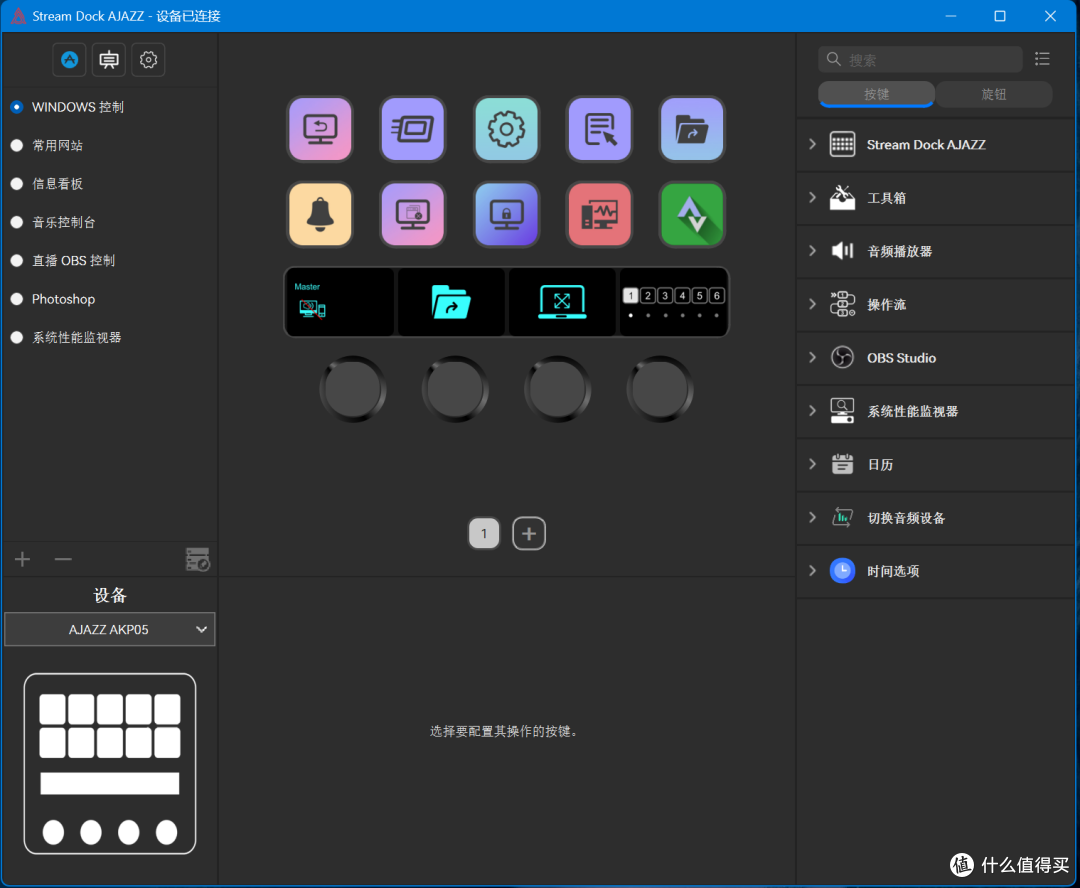Click the OBS Studio category icon

point(842,358)
